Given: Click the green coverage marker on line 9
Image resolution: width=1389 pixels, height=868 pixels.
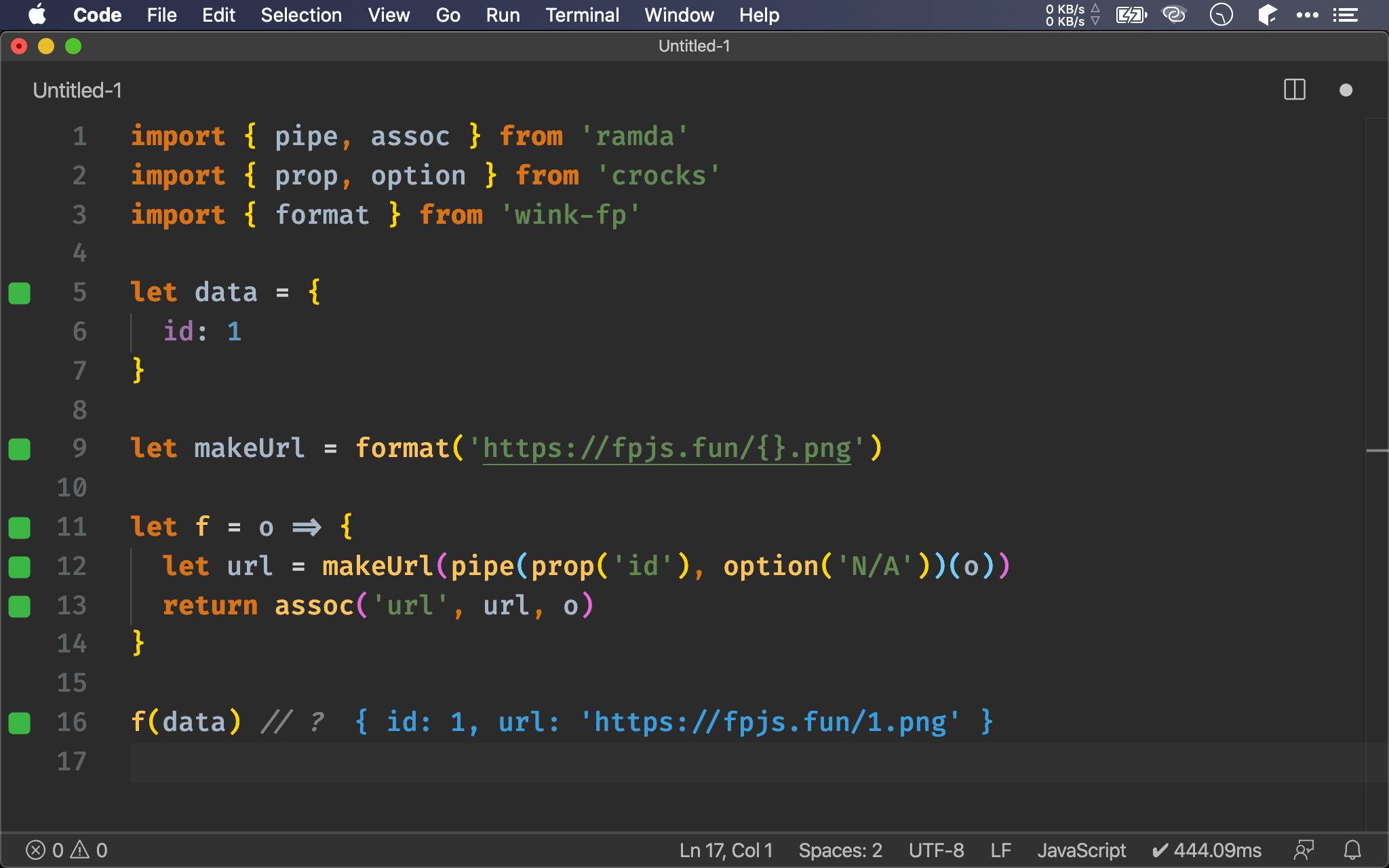Looking at the screenshot, I should pos(20,449).
